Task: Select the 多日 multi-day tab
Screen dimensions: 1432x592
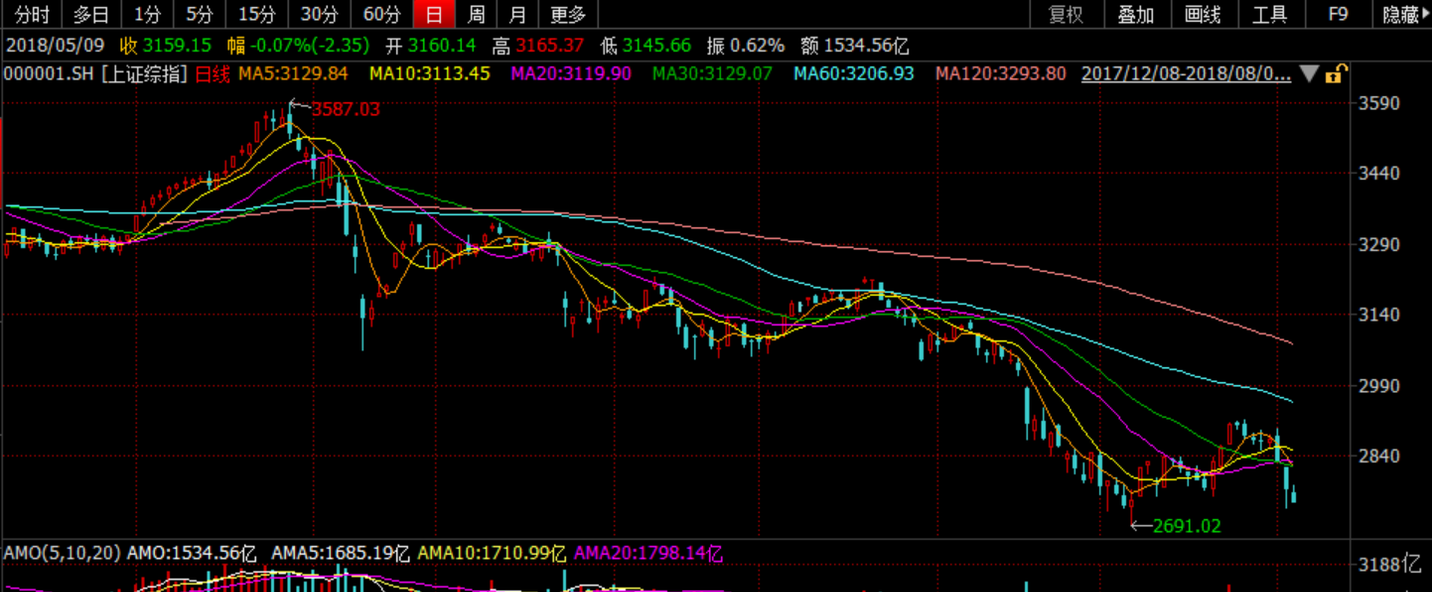Action: (x=91, y=14)
